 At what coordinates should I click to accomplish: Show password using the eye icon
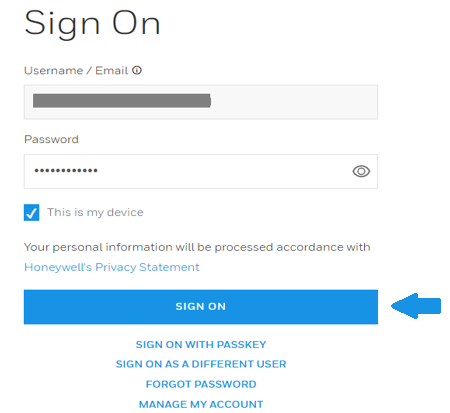[361, 171]
